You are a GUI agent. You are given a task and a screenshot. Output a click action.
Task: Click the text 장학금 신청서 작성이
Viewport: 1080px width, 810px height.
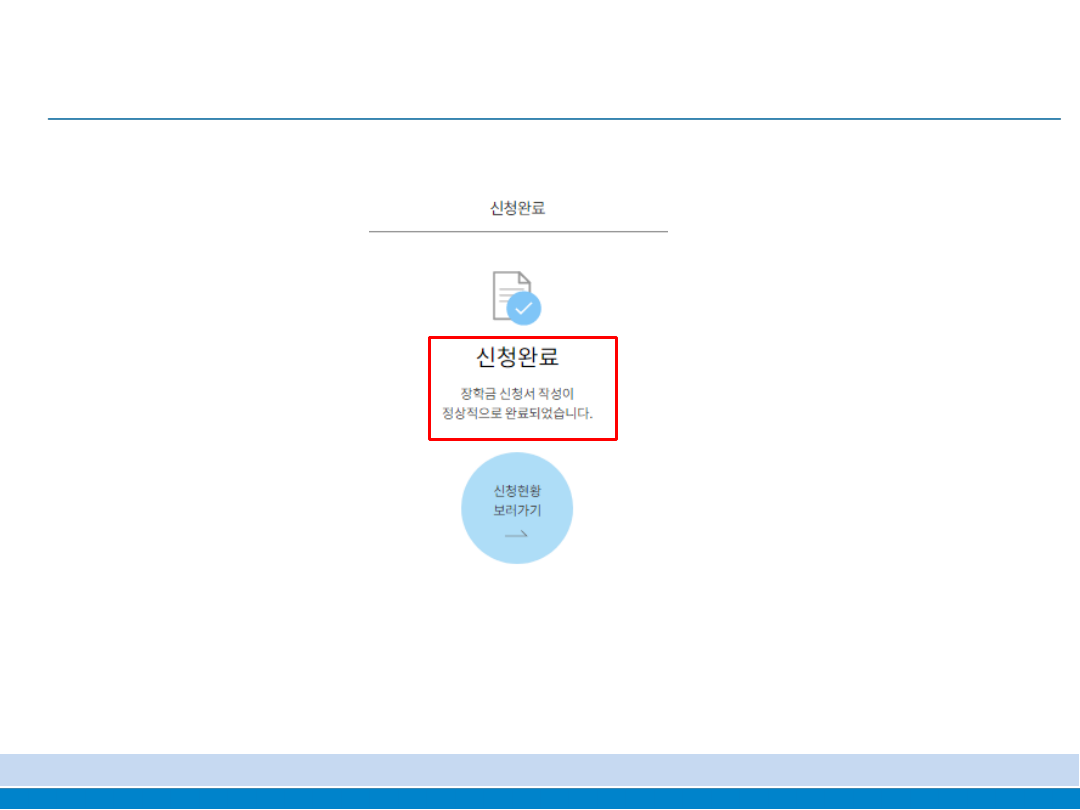pos(517,394)
